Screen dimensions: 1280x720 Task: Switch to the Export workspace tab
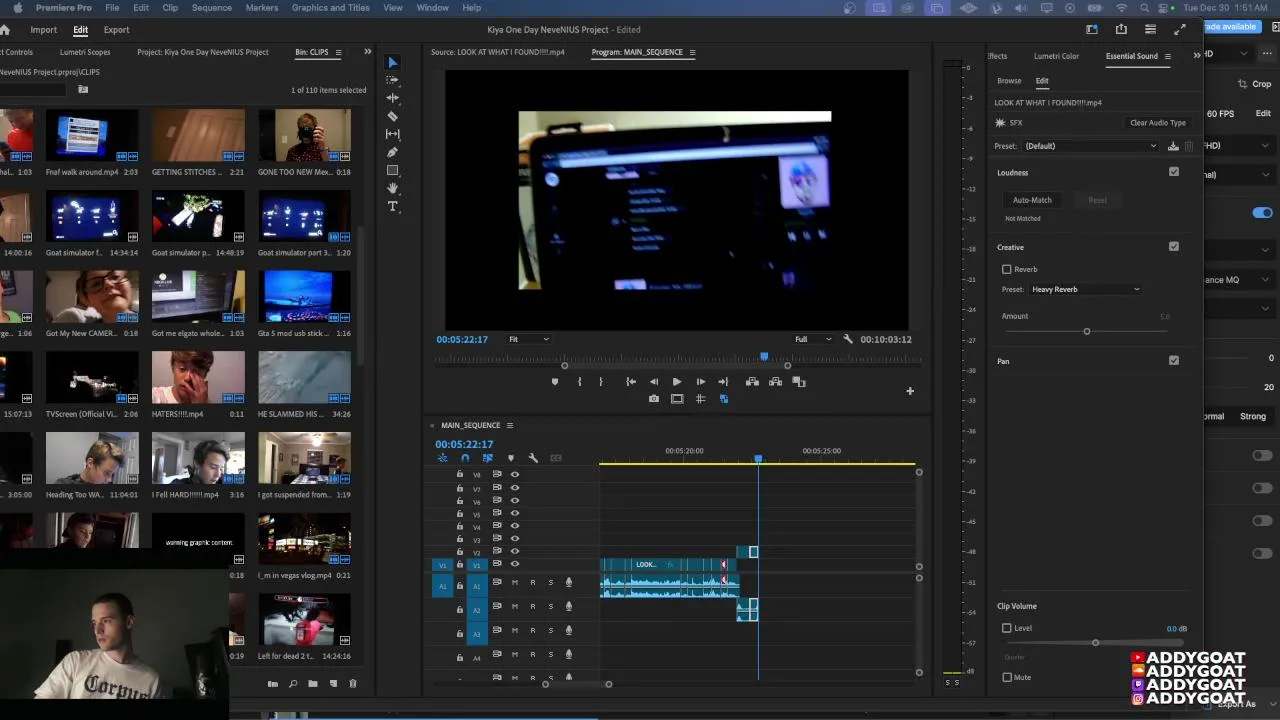click(116, 30)
